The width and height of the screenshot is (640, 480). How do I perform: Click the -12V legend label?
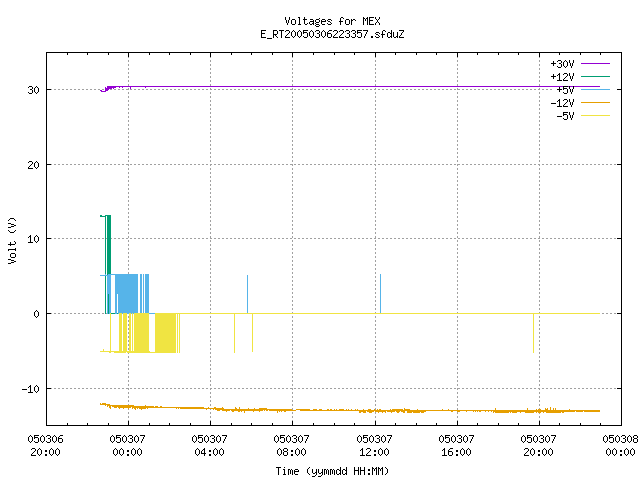pyautogui.click(x=562, y=103)
